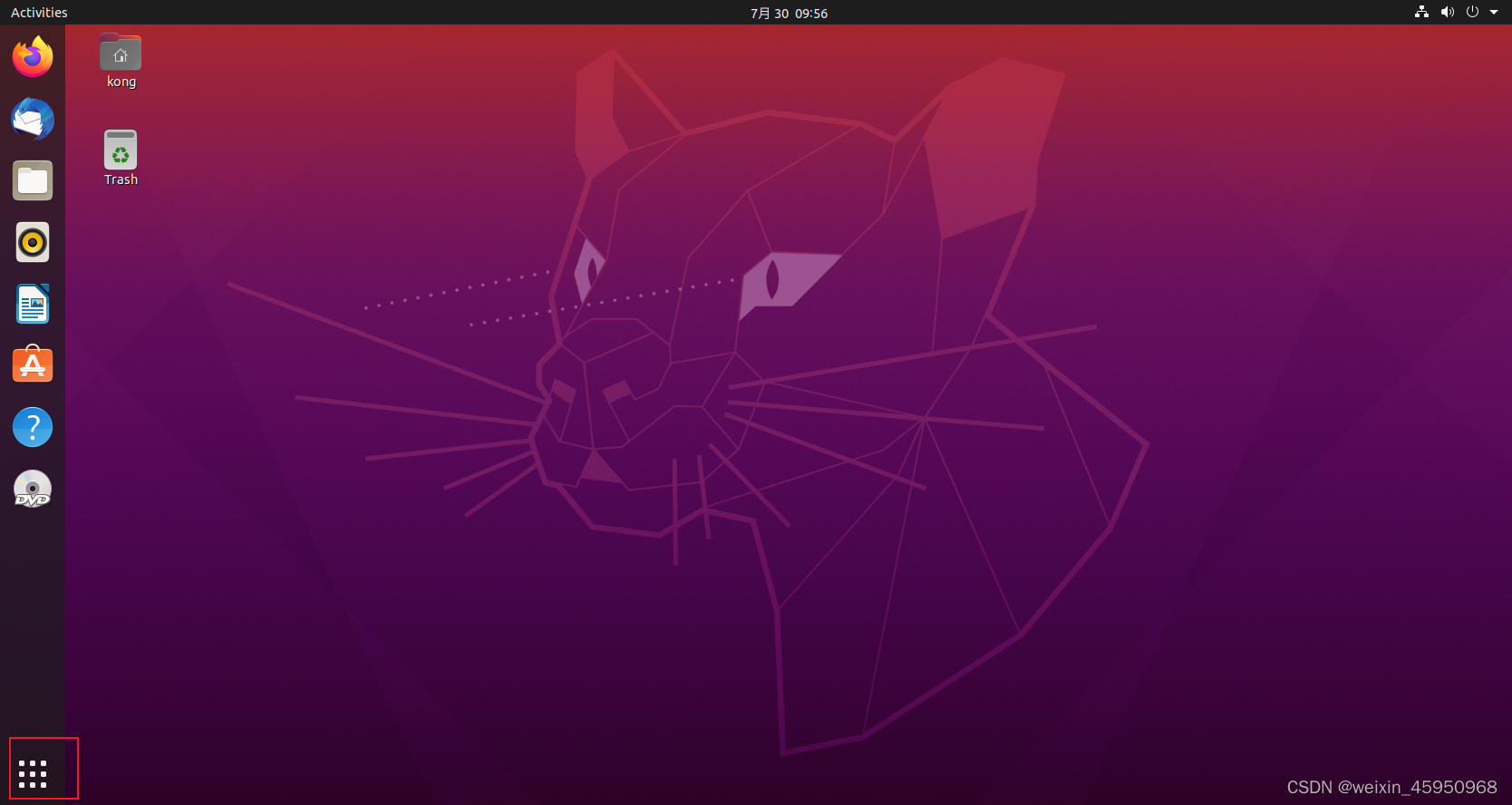Click the volume speaker icon
Image resolution: width=1512 pixels, height=805 pixels.
click(1447, 12)
